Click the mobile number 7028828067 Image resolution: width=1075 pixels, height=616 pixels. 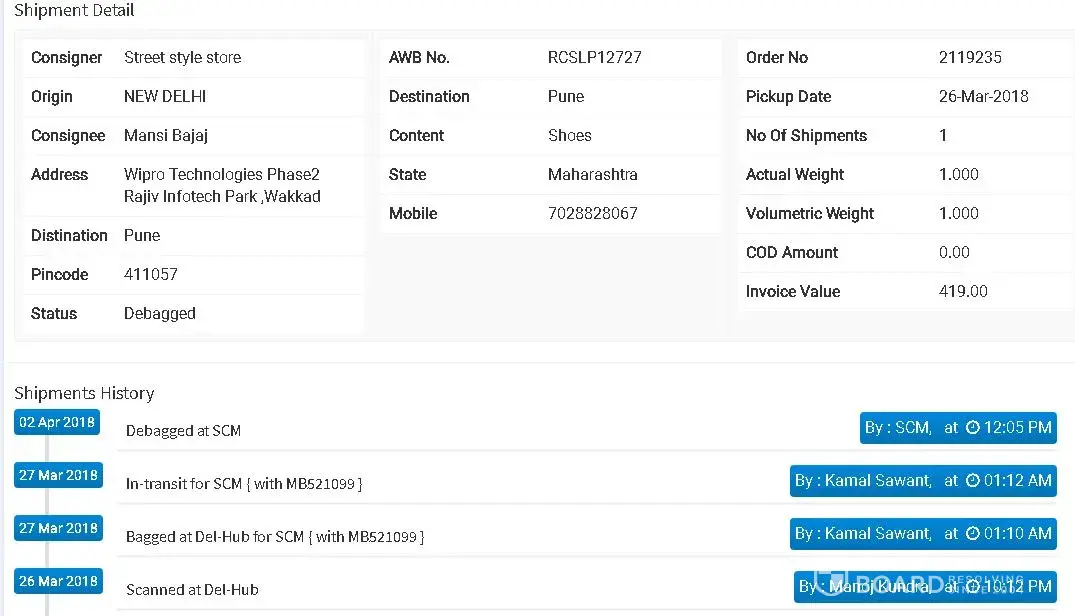tap(592, 214)
